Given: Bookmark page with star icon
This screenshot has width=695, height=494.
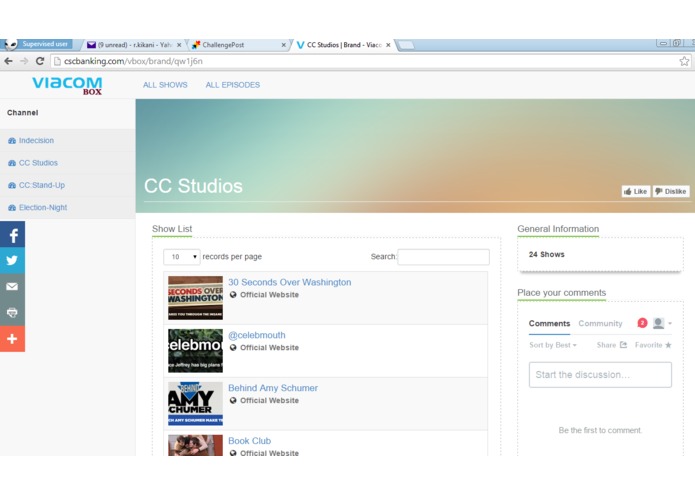Looking at the screenshot, I should [684, 61].
